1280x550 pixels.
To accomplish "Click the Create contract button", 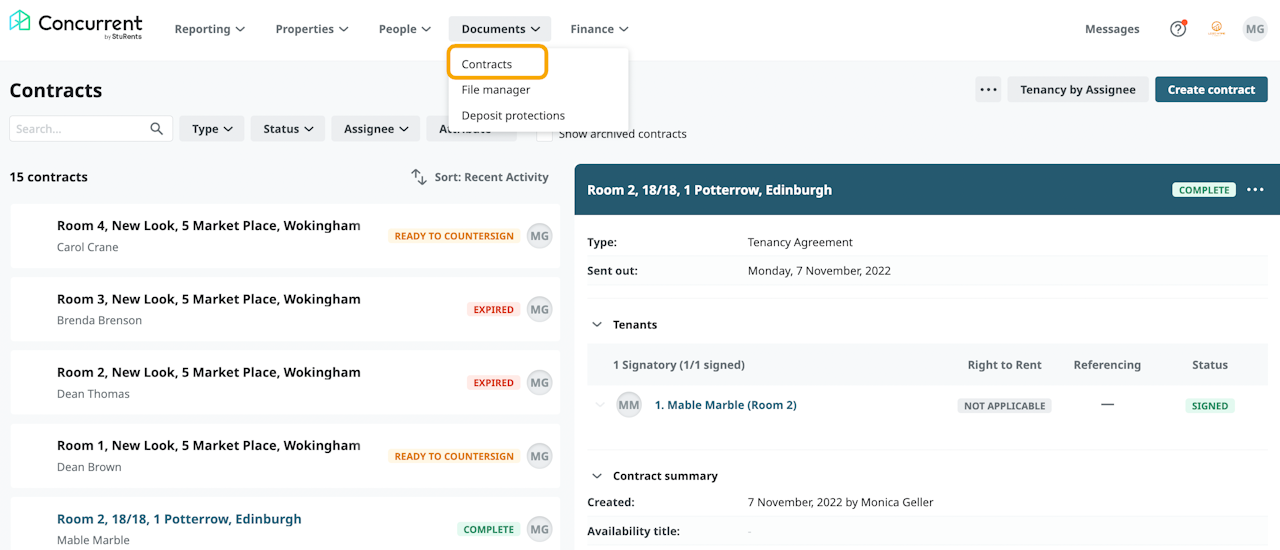I will click(1210, 90).
